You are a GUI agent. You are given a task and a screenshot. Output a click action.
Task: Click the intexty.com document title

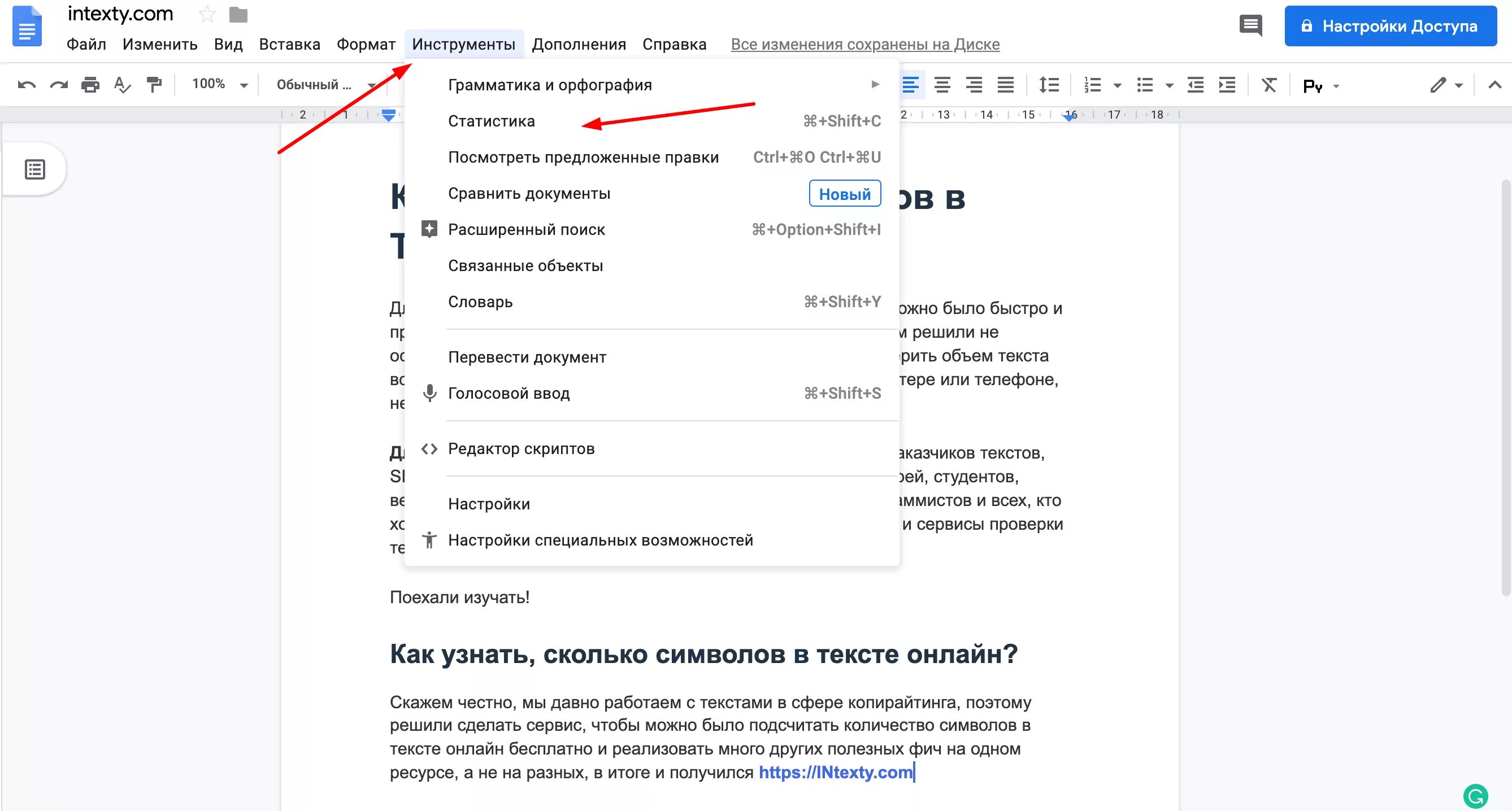coord(120,14)
